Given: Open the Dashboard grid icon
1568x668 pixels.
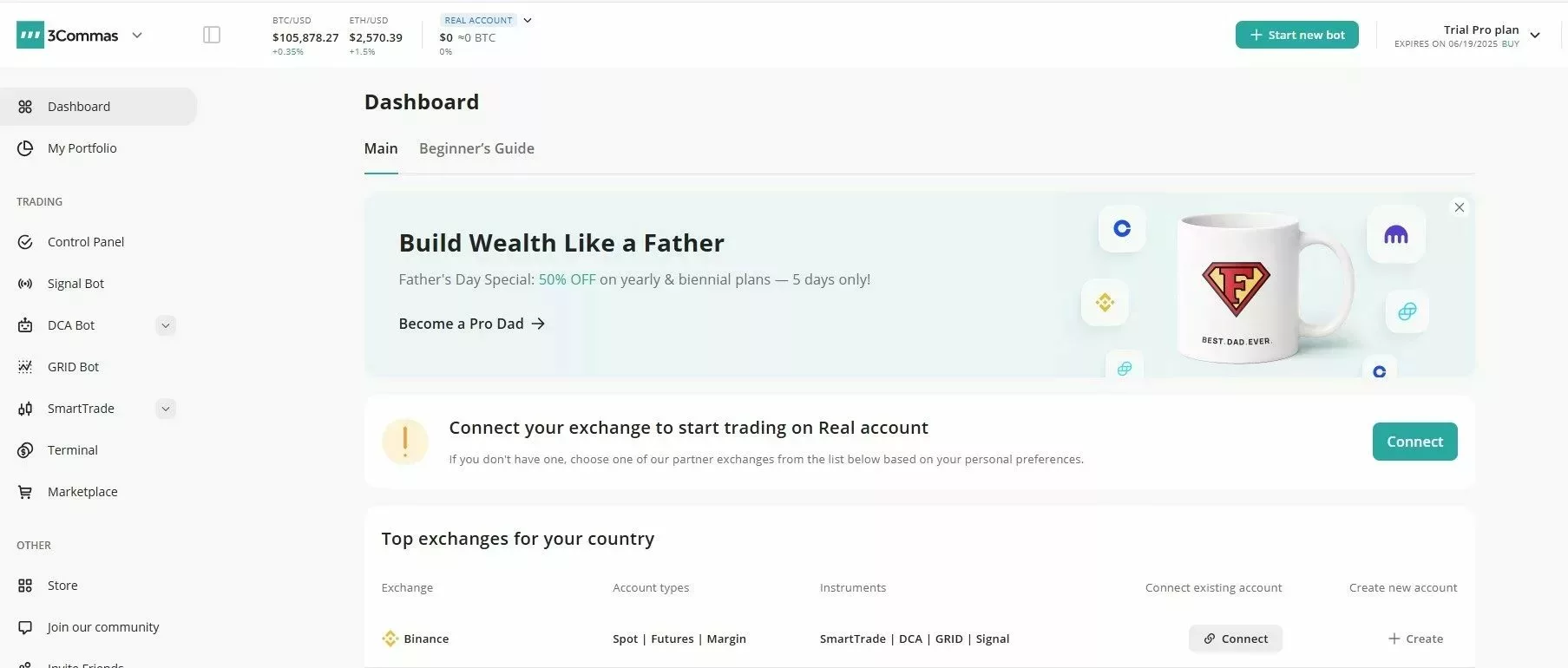Looking at the screenshot, I should click(x=24, y=106).
